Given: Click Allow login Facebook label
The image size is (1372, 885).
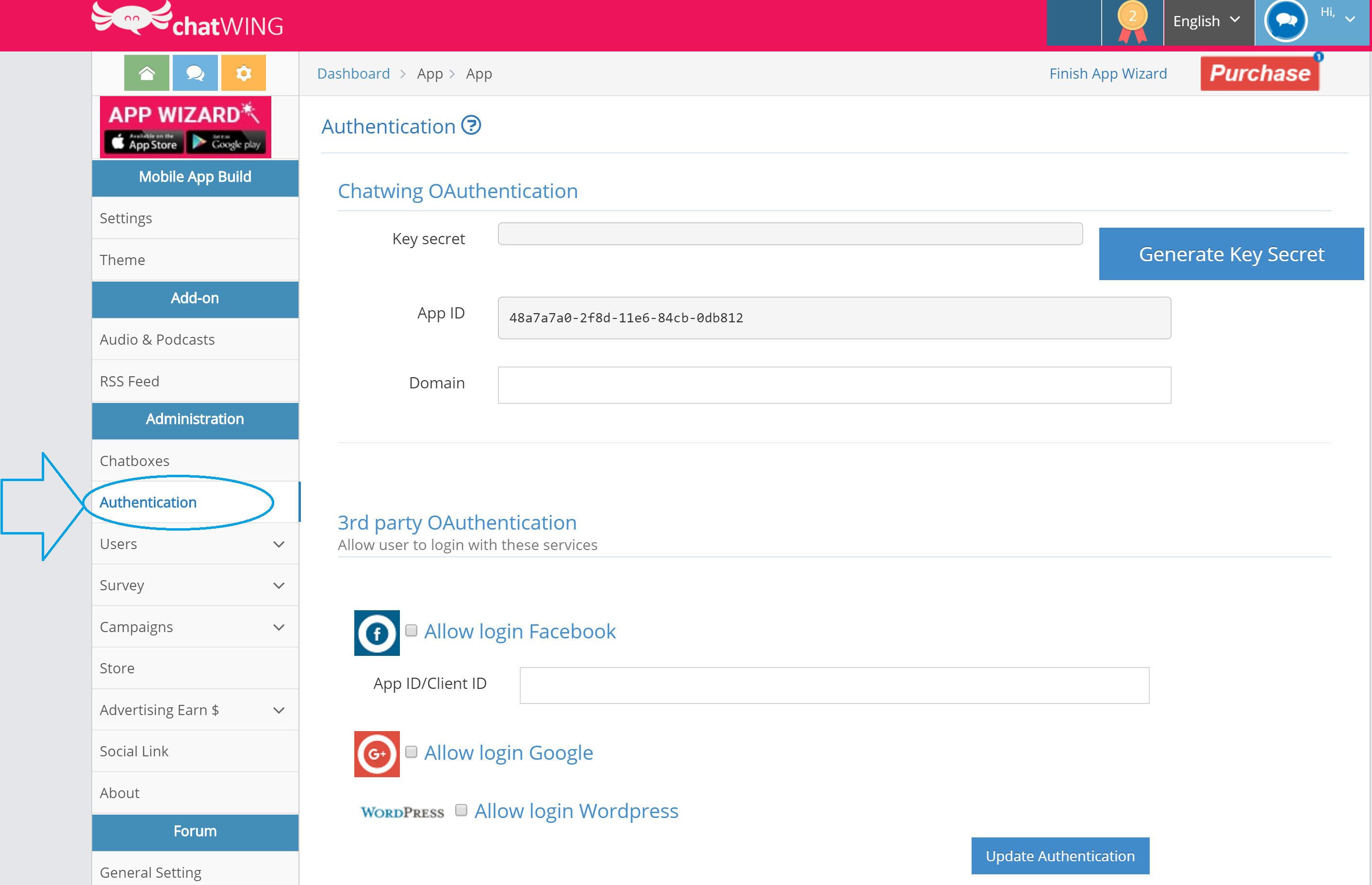Looking at the screenshot, I should tap(520, 632).
